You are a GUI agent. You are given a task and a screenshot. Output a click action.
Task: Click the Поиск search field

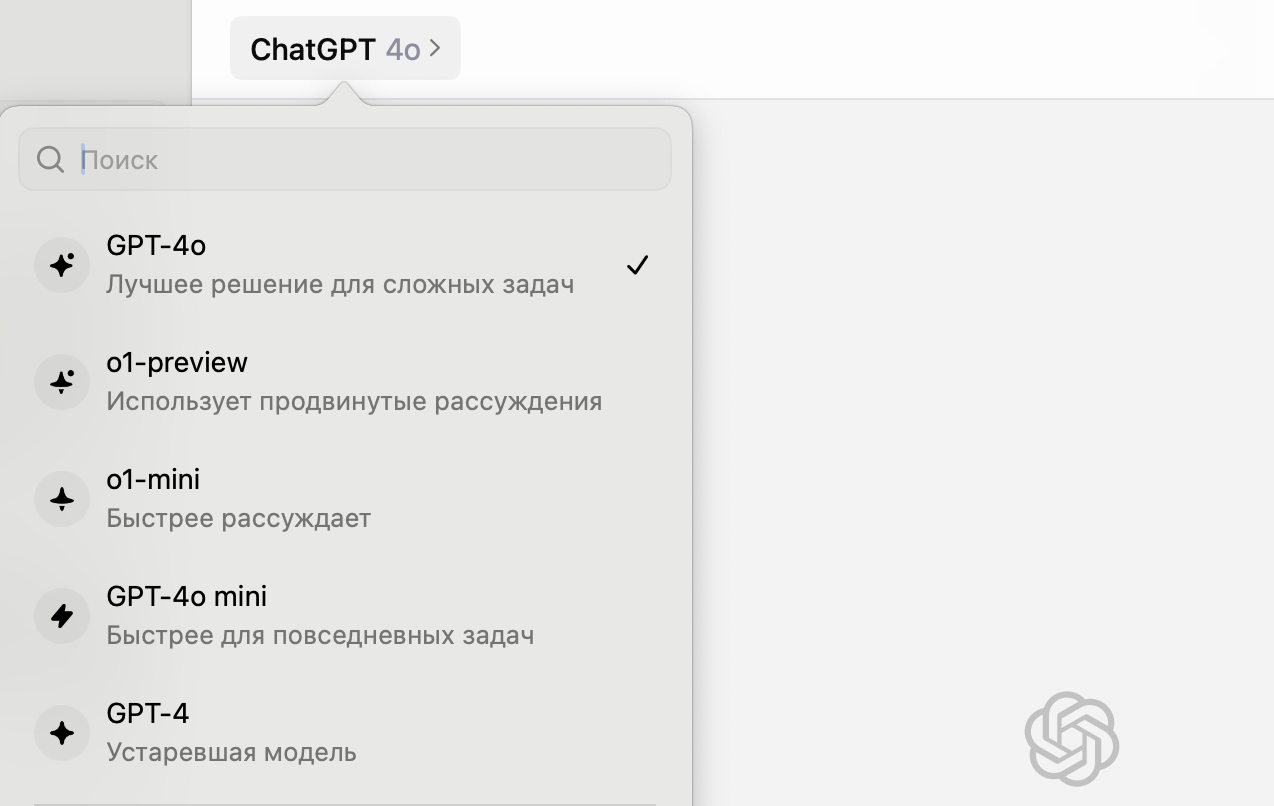click(x=345, y=159)
